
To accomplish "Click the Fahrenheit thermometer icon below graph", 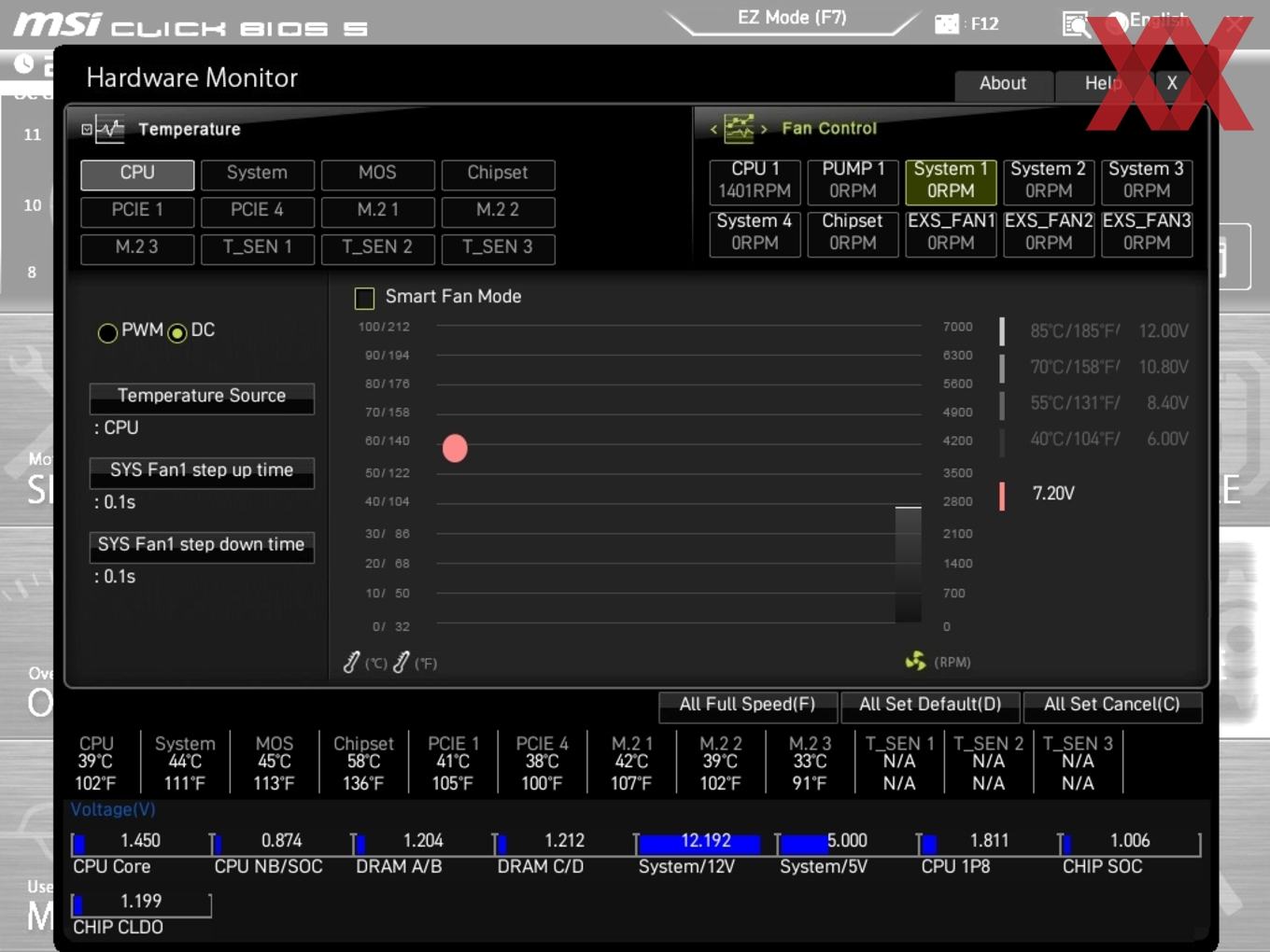I will point(402,662).
